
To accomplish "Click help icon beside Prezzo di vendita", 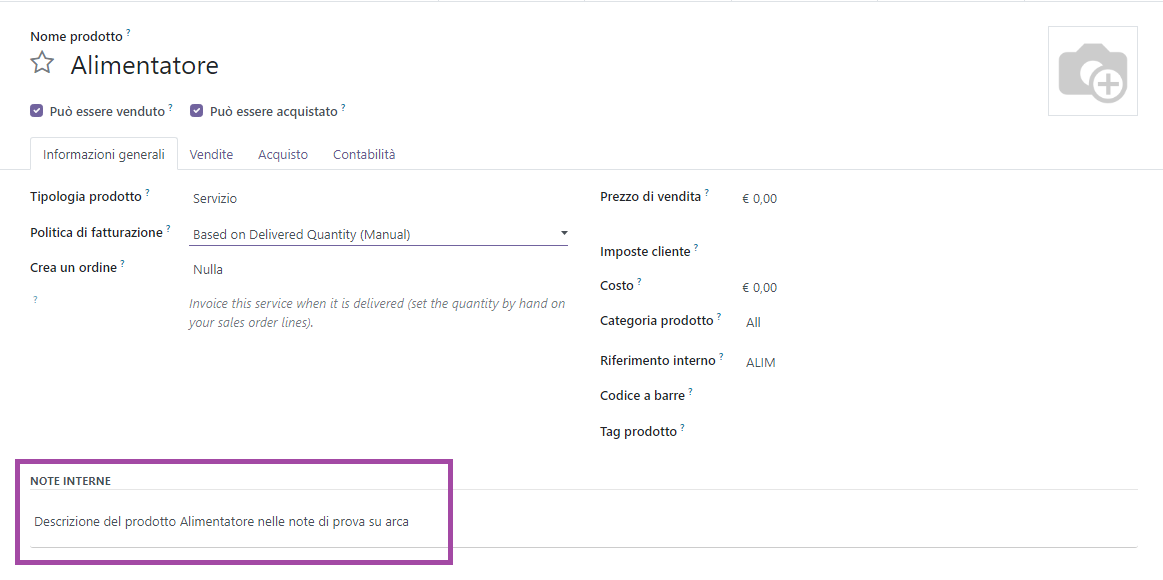I will (x=707, y=193).
